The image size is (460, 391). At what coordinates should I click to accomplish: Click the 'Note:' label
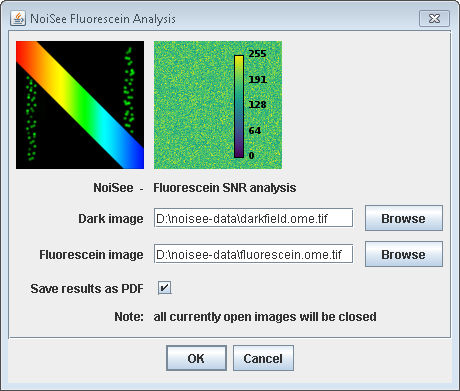tap(129, 316)
